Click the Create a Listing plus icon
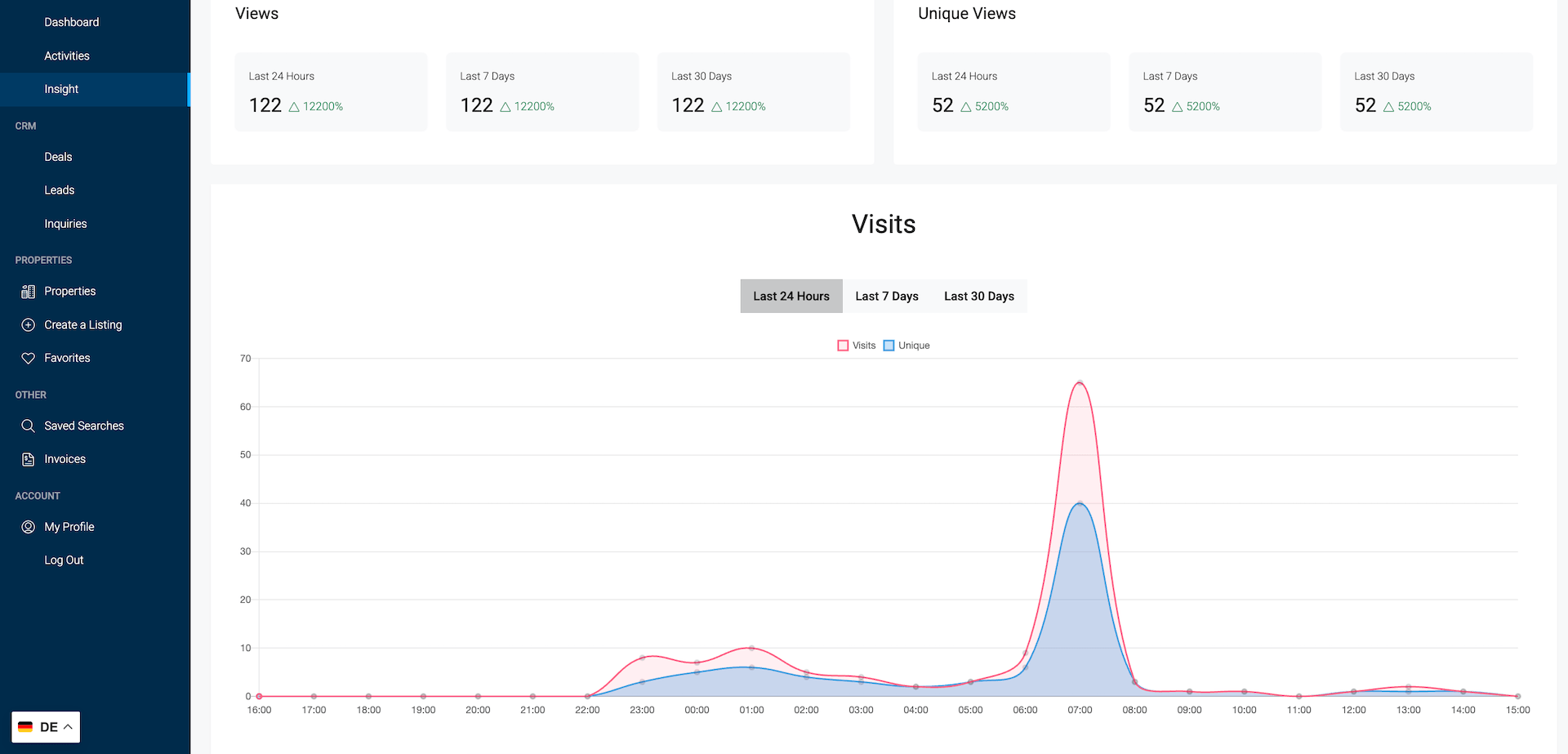 pos(28,325)
